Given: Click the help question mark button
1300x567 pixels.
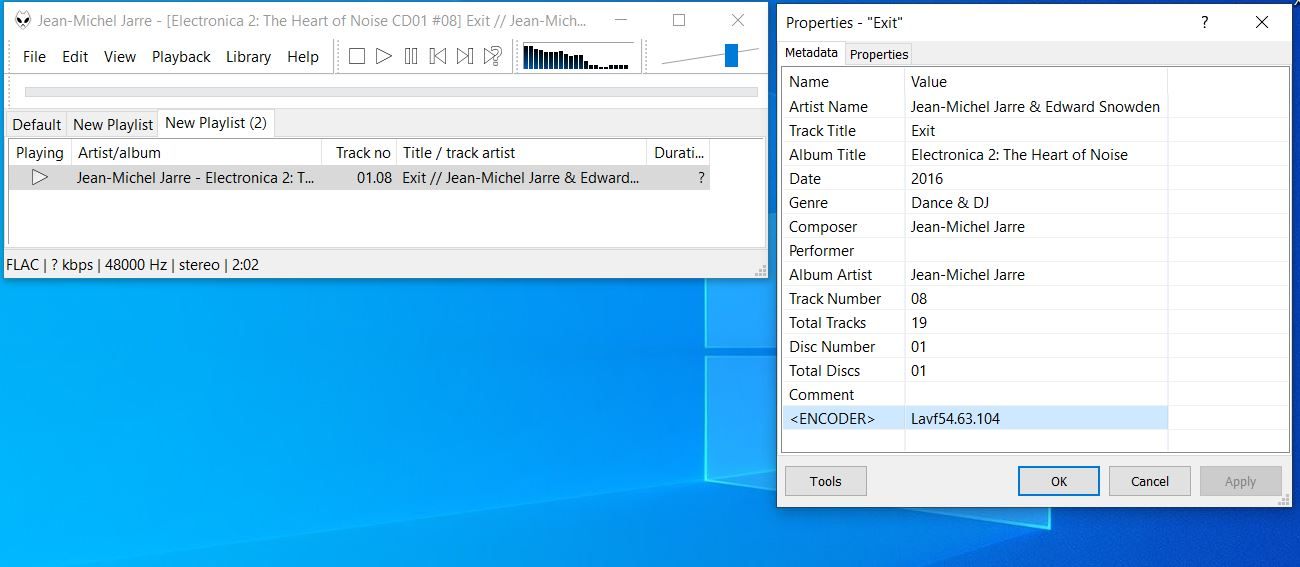Looking at the screenshot, I should 1204,22.
